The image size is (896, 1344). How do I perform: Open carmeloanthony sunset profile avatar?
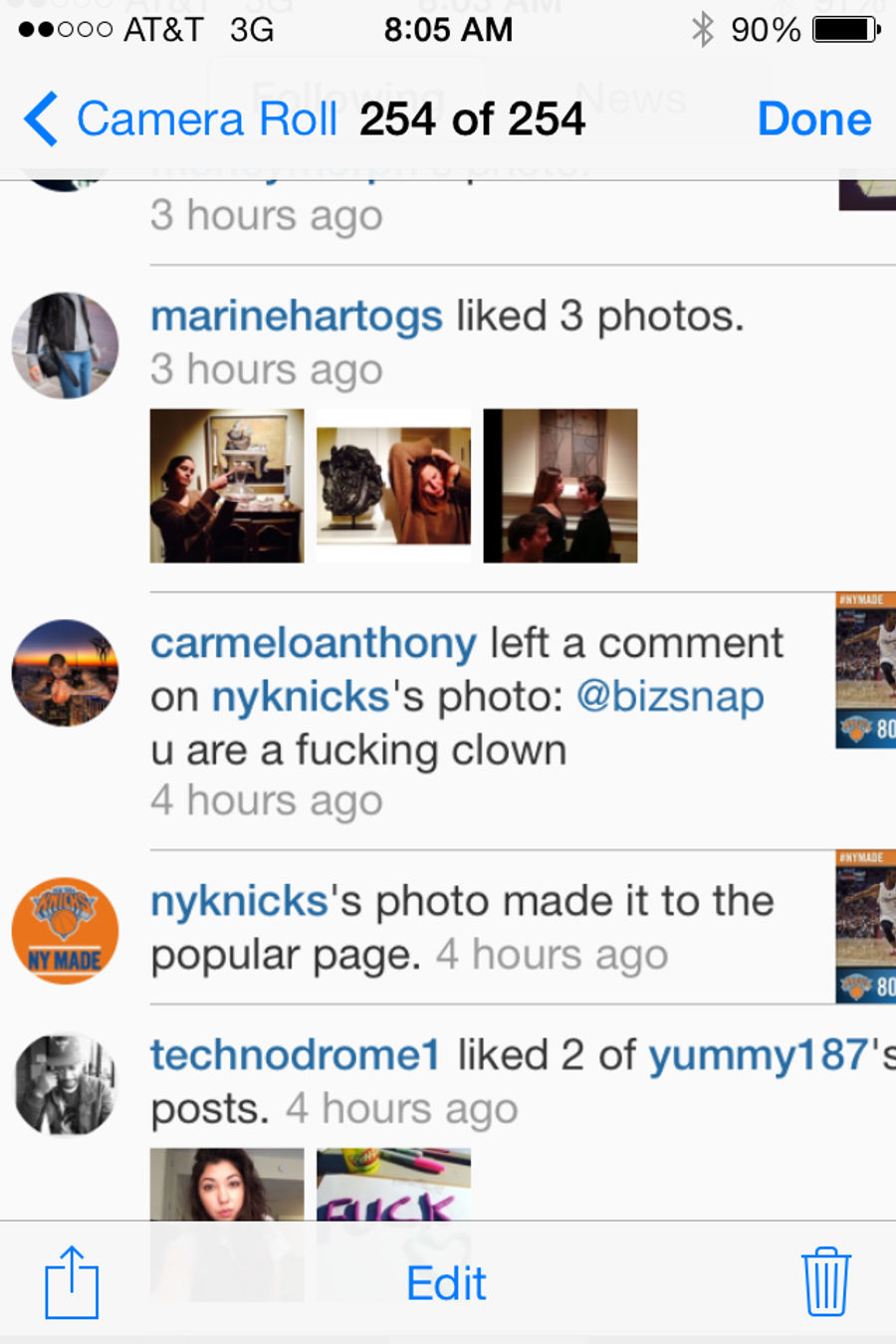[65, 673]
